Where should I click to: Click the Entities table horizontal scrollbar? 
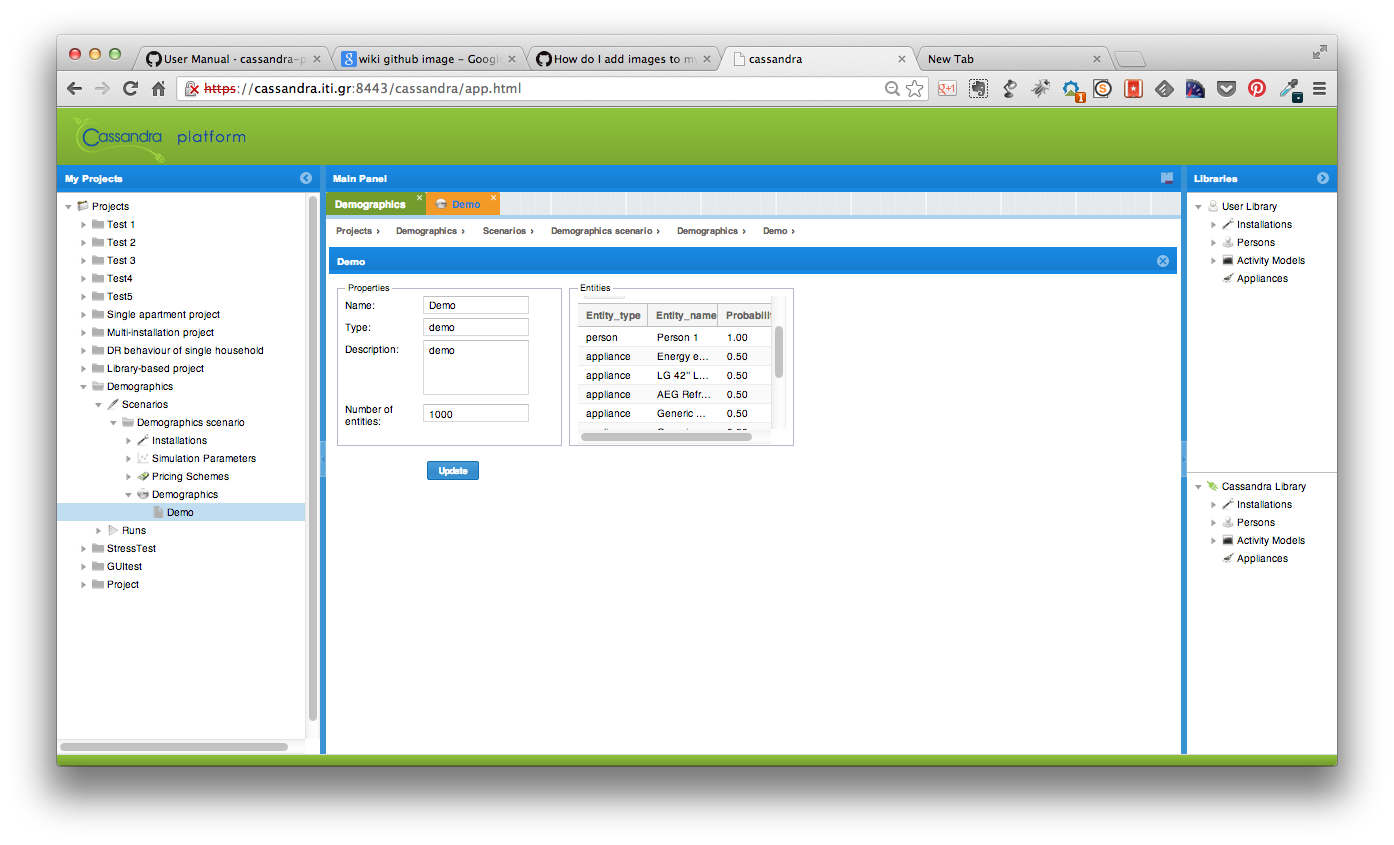666,436
